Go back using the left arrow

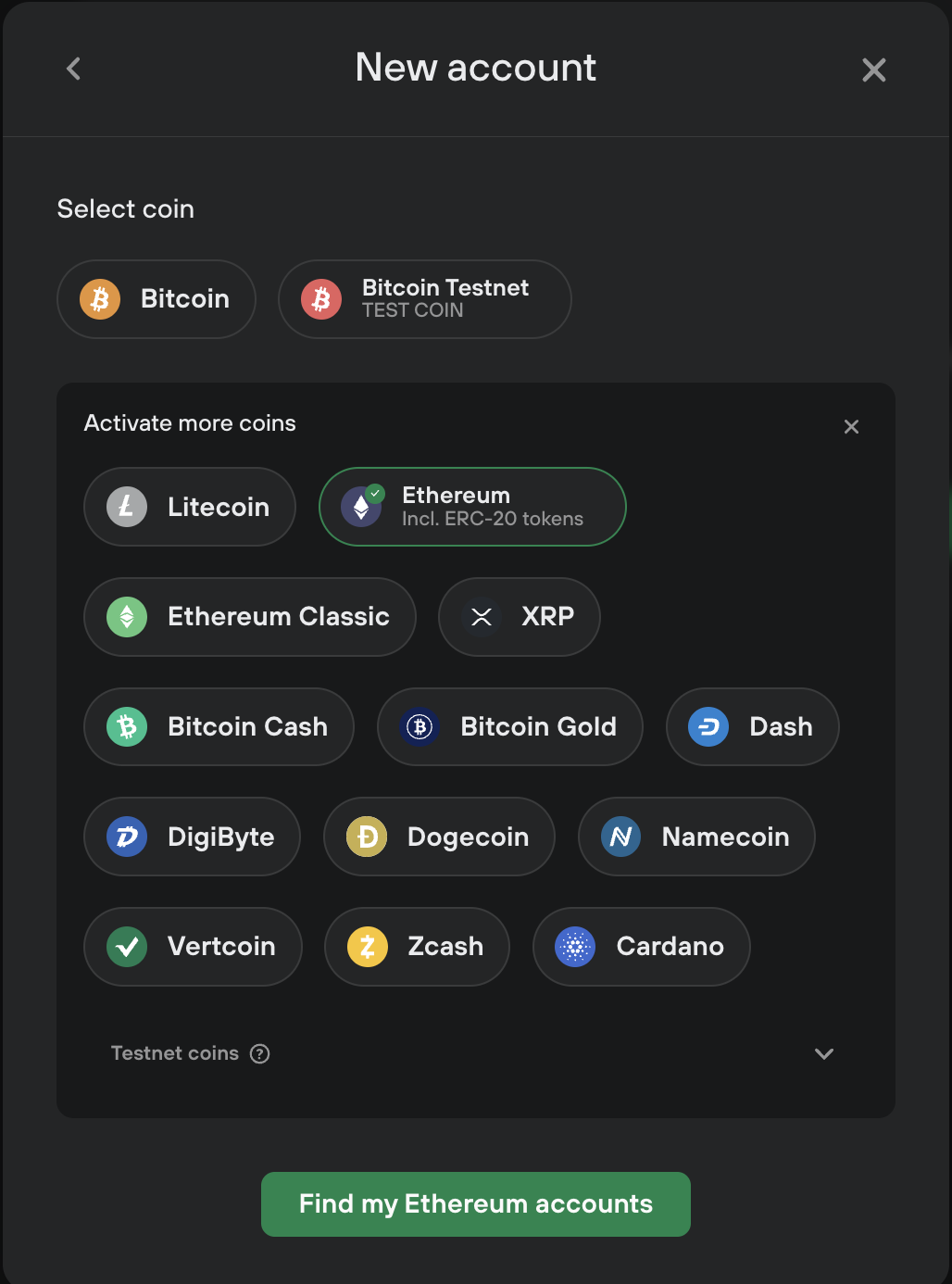click(x=74, y=69)
